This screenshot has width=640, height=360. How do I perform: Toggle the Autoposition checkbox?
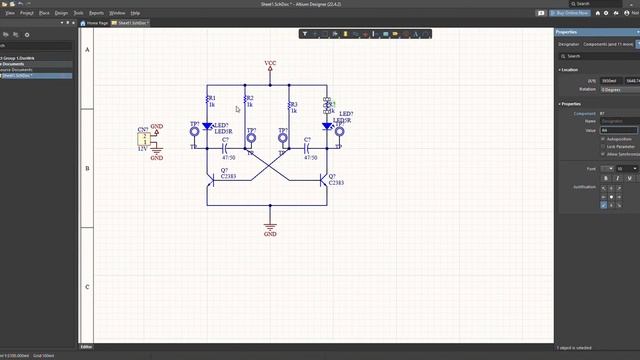[603, 139]
